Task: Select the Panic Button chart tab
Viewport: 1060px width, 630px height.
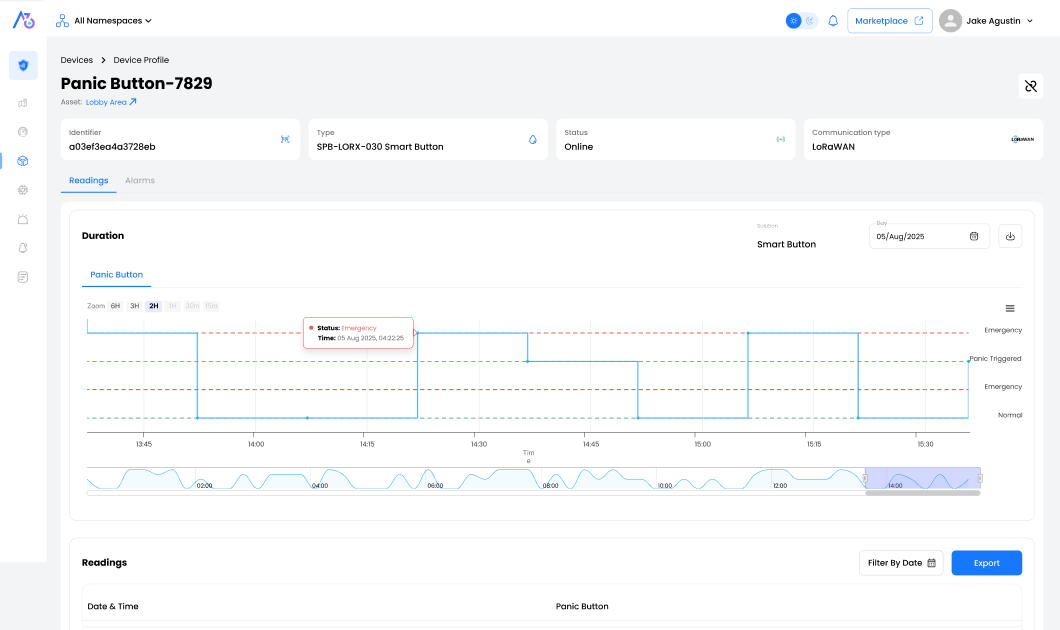Action: click(x=116, y=275)
